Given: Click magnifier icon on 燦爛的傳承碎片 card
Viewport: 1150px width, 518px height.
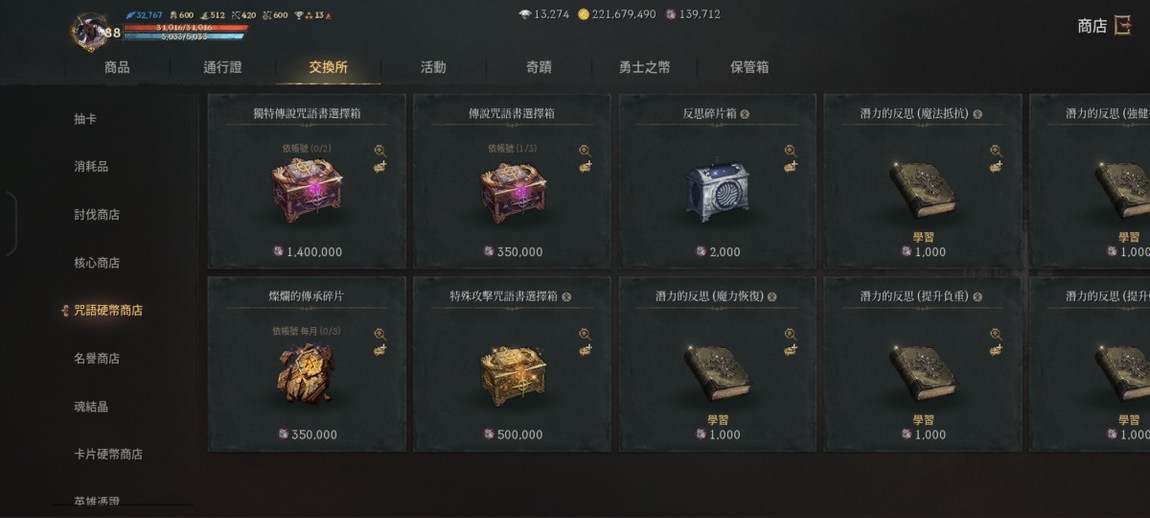Looking at the screenshot, I should pyautogui.click(x=380, y=334).
